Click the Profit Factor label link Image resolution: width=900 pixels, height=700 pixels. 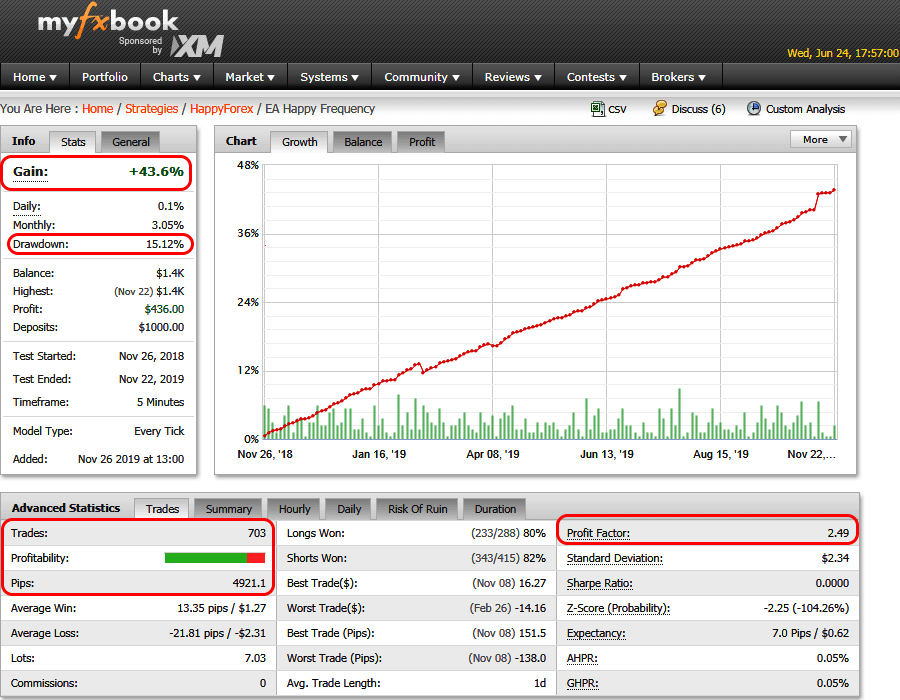(598, 533)
